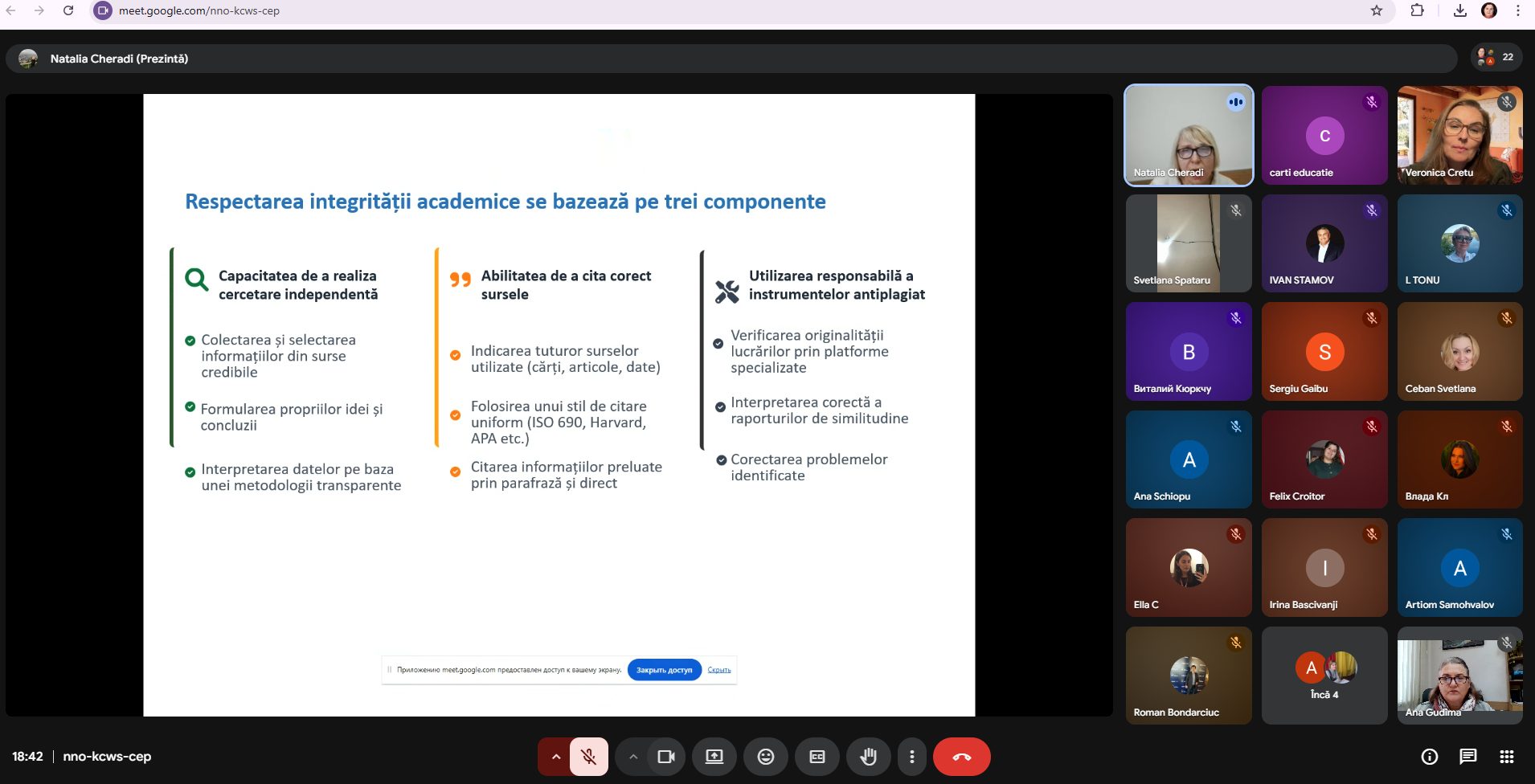Toggle the camera on or off
Viewport: 1535px width, 784px height.
click(x=665, y=757)
